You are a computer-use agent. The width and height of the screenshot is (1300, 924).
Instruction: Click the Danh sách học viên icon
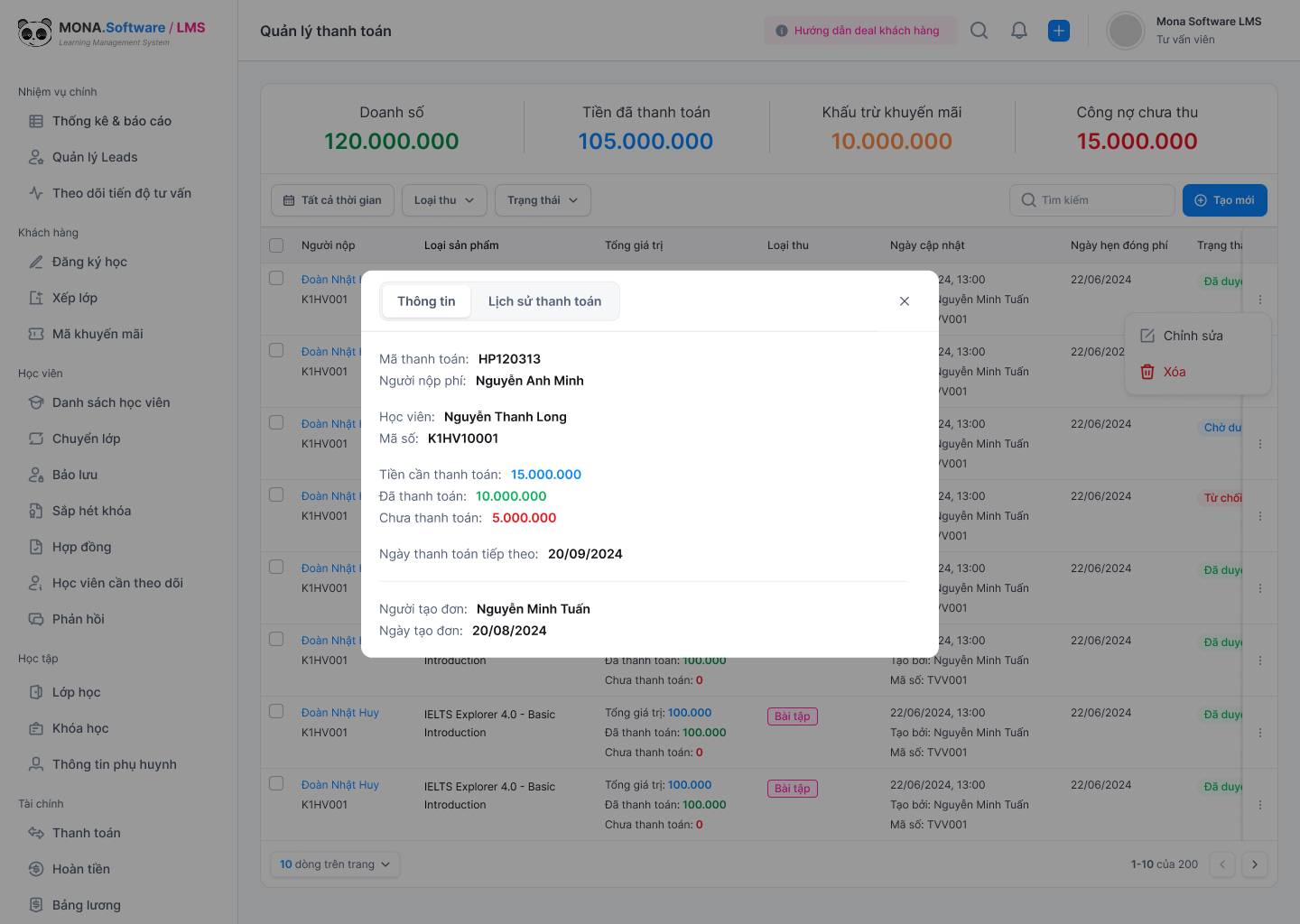36,402
